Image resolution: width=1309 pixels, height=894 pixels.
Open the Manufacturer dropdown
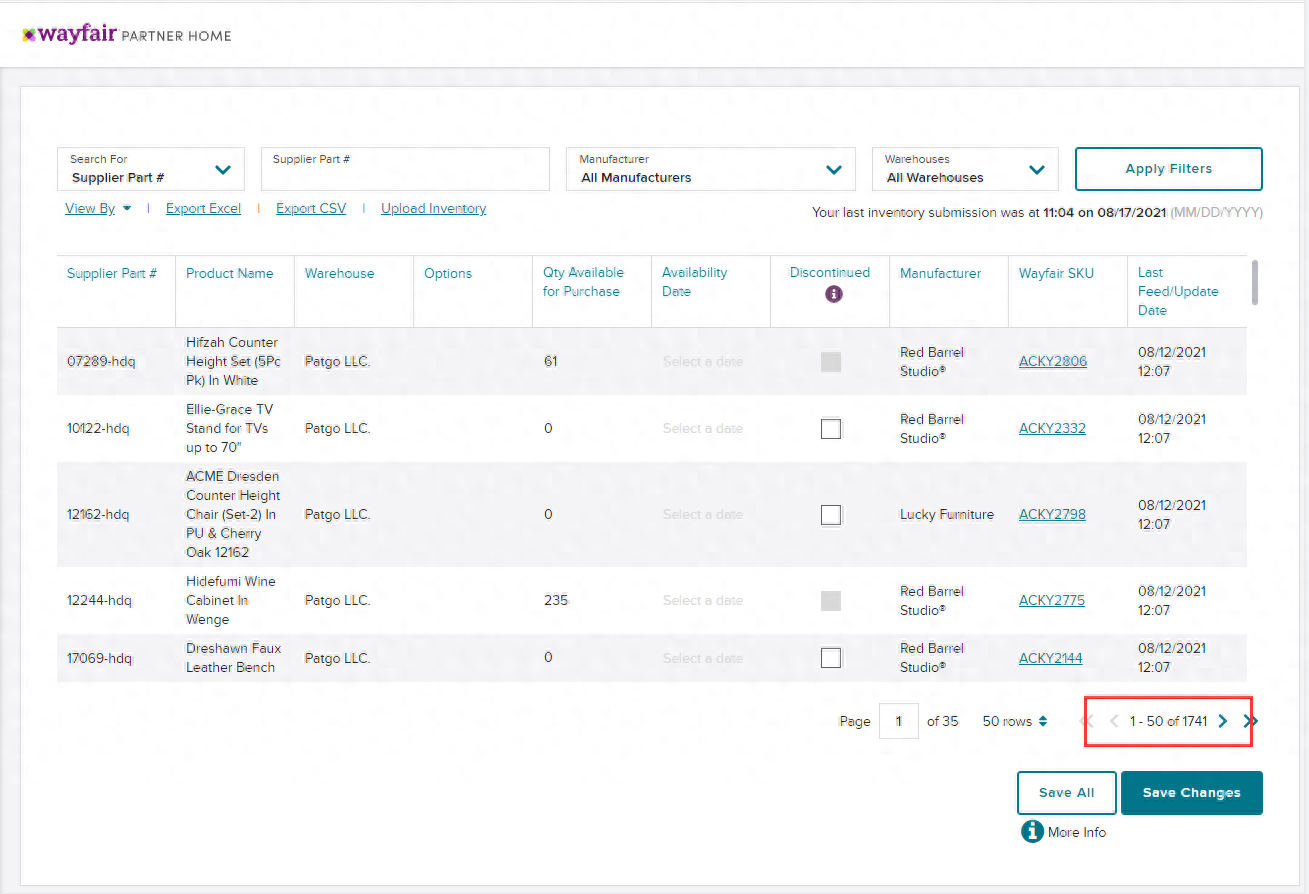coord(711,169)
